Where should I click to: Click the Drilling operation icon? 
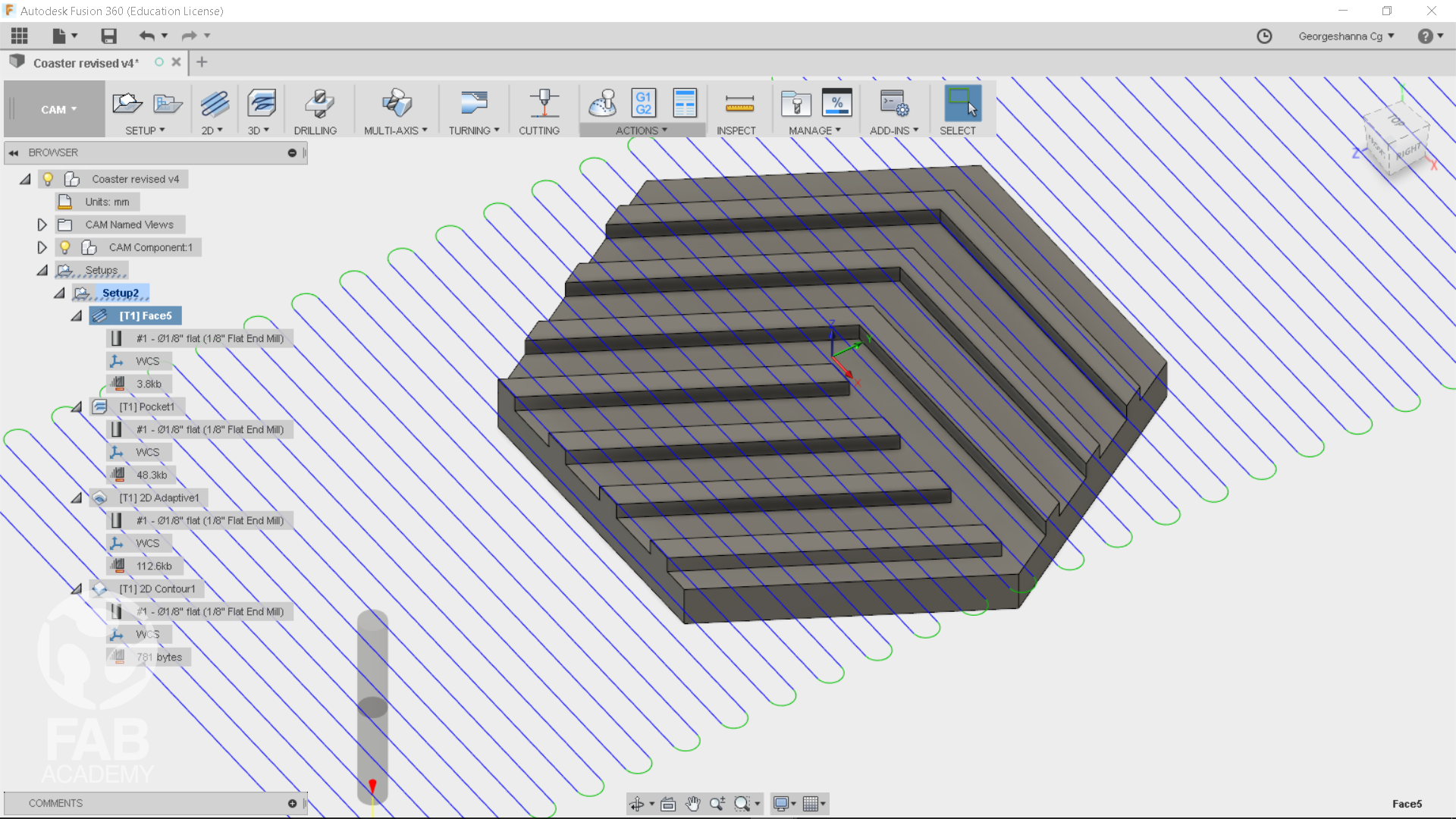tap(319, 103)
